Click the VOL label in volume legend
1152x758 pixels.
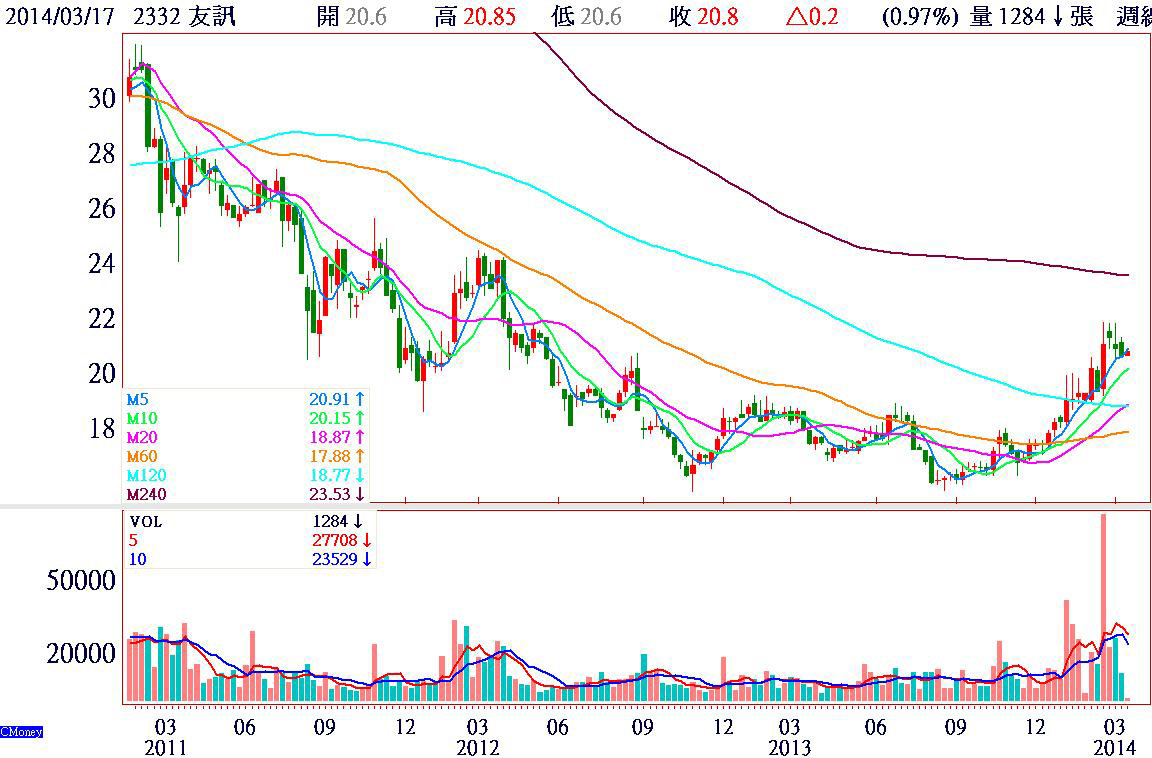(145, 521)
